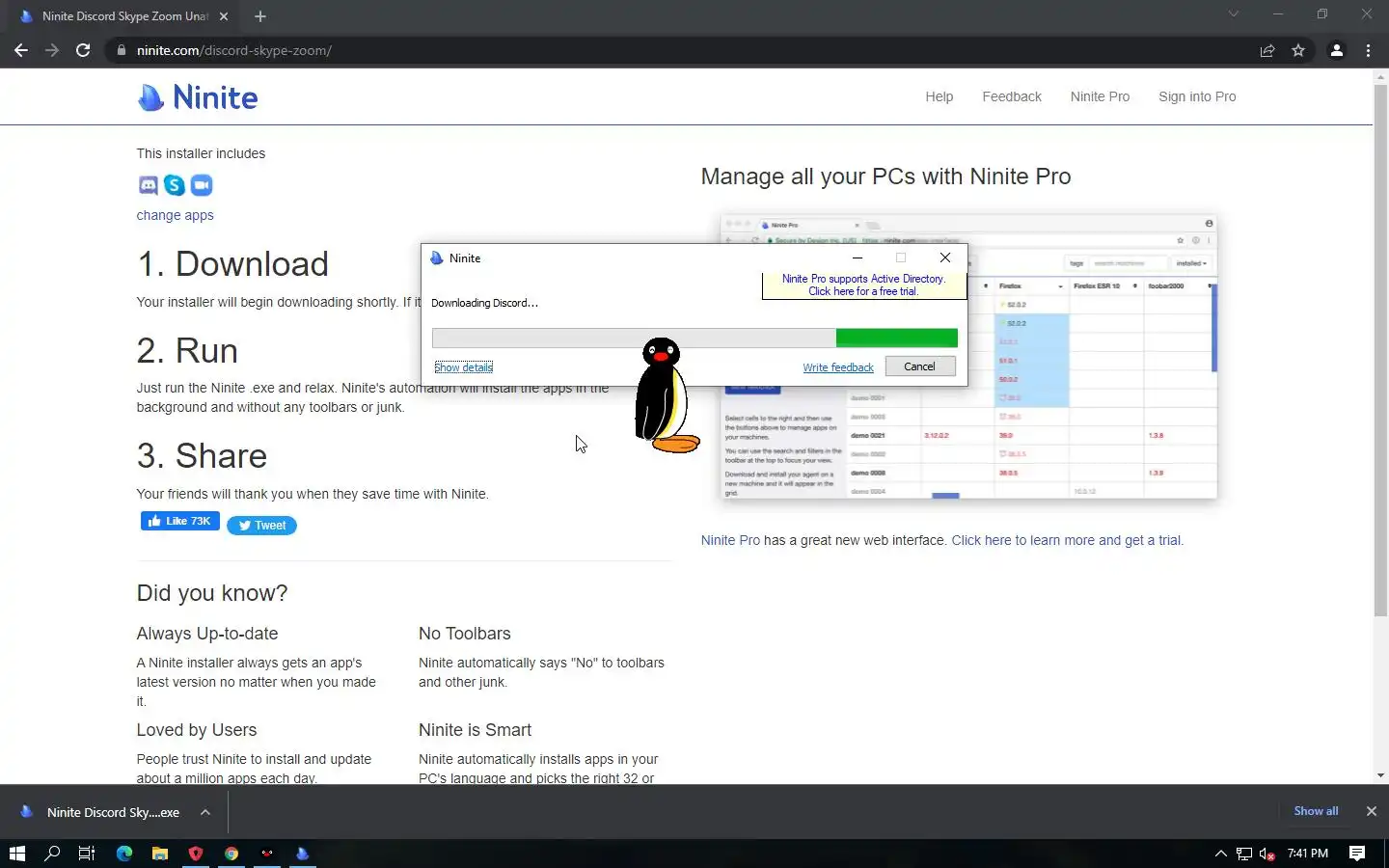The width and height of the screenshot is (1389, 868).
Task: Open File Explorer from taskbar
Action: (160, 854)
